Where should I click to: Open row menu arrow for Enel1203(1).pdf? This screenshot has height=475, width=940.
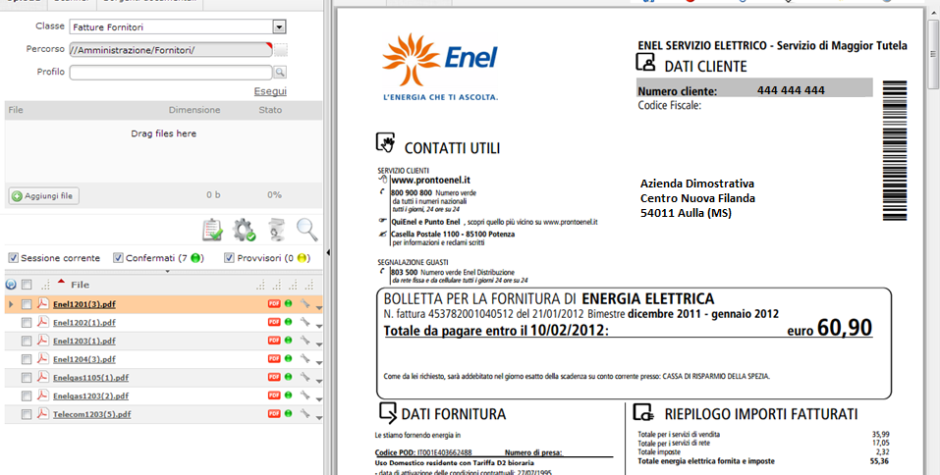point(319,344)
